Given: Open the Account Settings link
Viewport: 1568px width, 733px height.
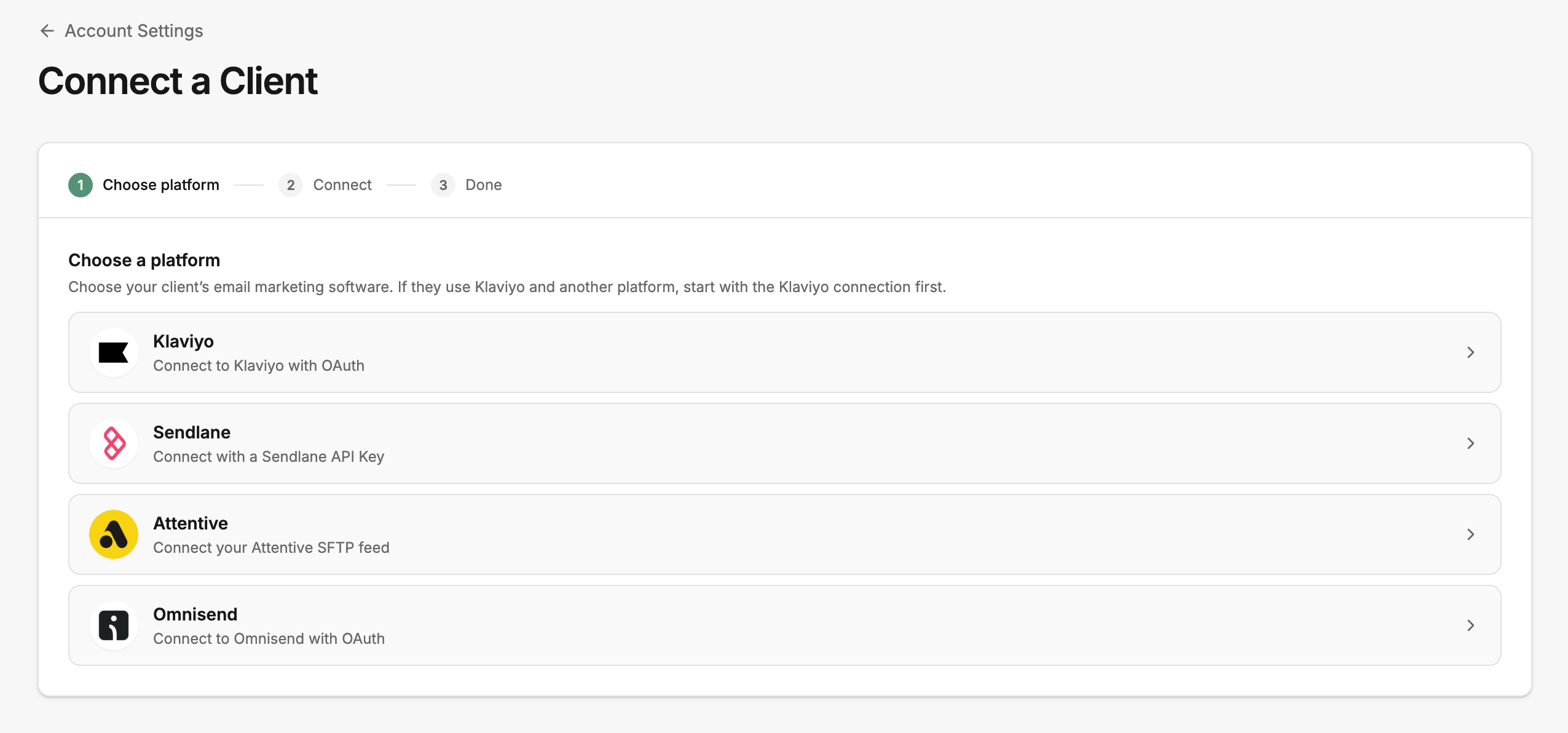Looking at the screenshot, I should tap(133, 31).
